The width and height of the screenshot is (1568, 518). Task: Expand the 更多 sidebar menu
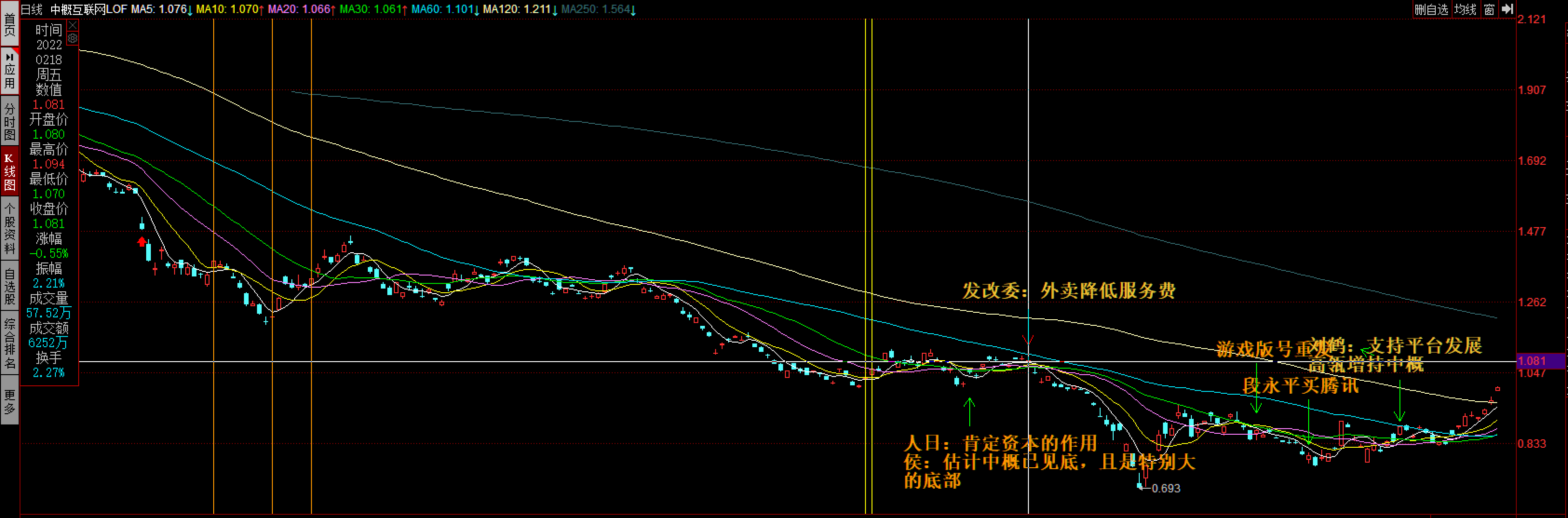(x=9, y=402)
